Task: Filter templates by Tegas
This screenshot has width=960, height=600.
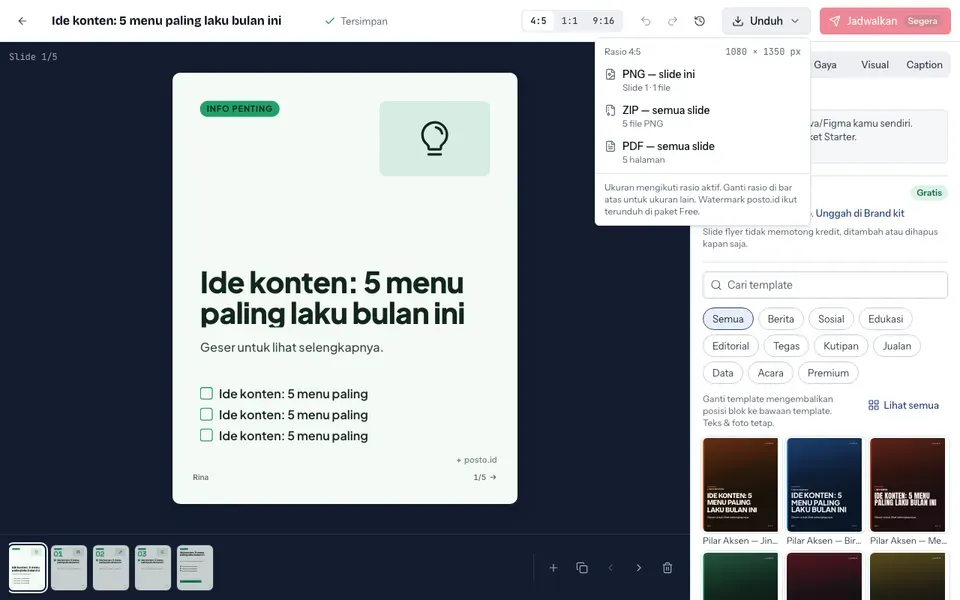Action: (786, 346)
